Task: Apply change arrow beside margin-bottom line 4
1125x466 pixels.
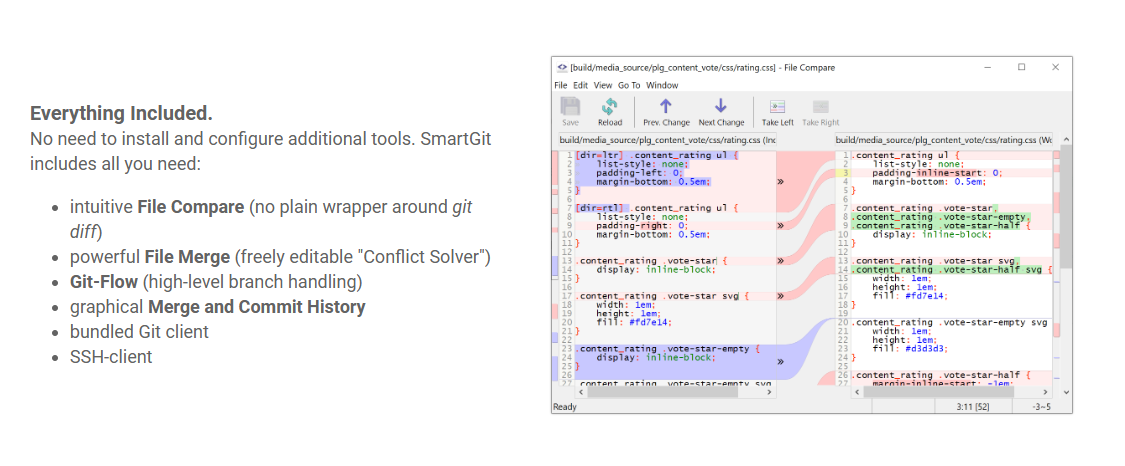Action: 780,181
